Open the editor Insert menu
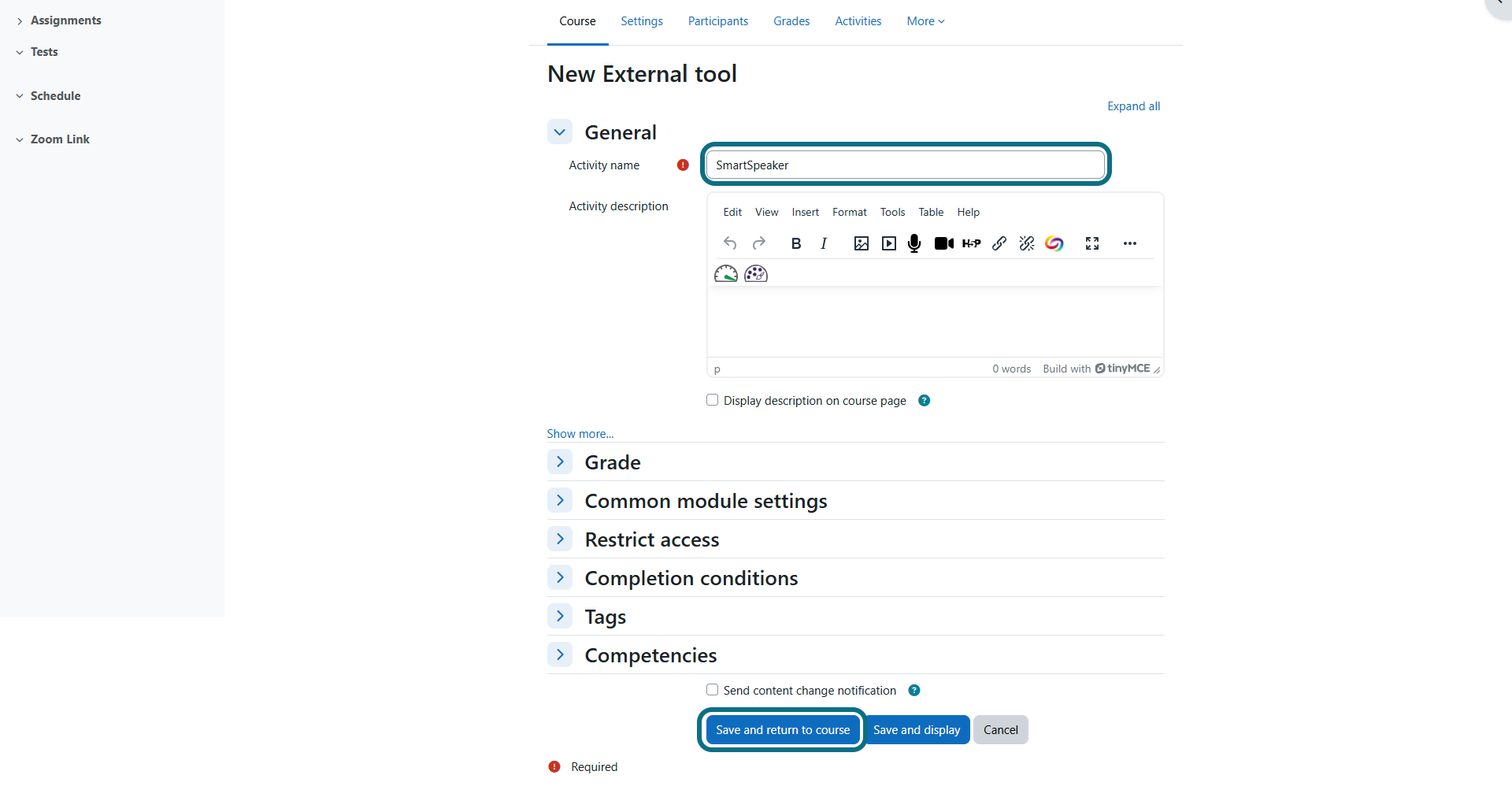This screenshot has width=1512, height=786. pyautogui.click(x=806, y=212)
